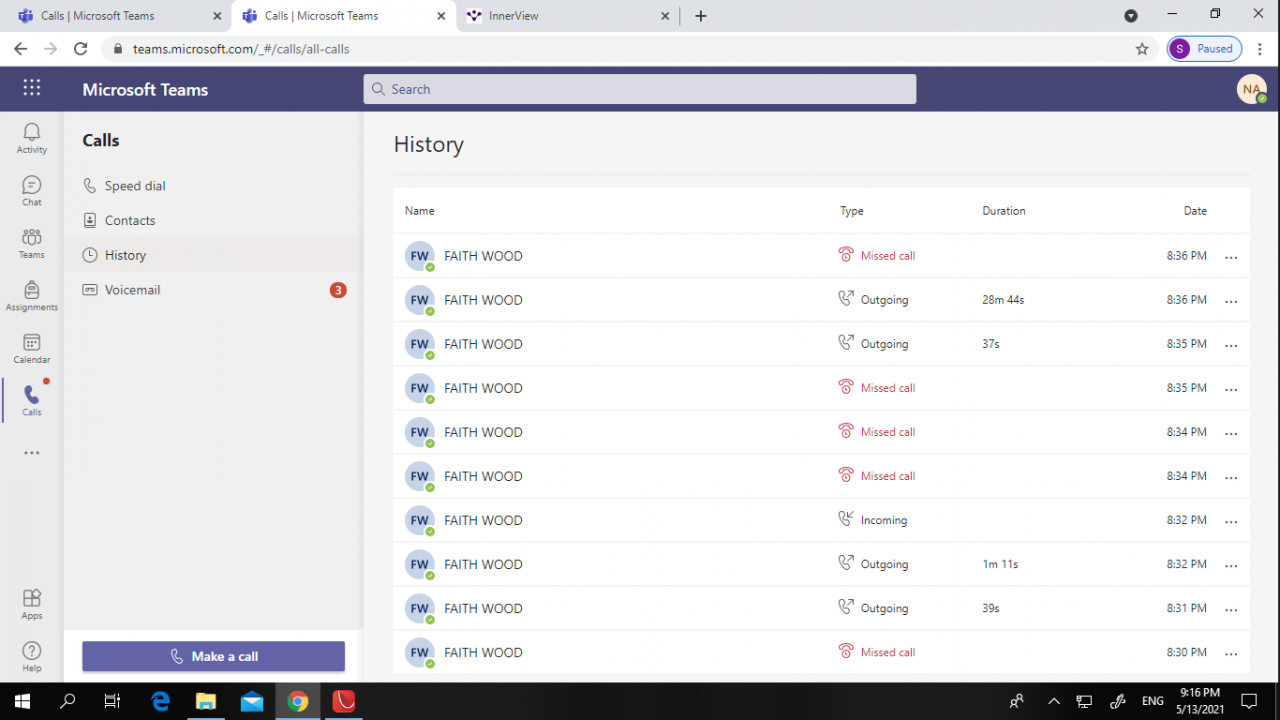The width and height of the screenshot is (1280, 720).
Task: Open the Paused Chrome profile button
Action: (x=1205, y=48)
